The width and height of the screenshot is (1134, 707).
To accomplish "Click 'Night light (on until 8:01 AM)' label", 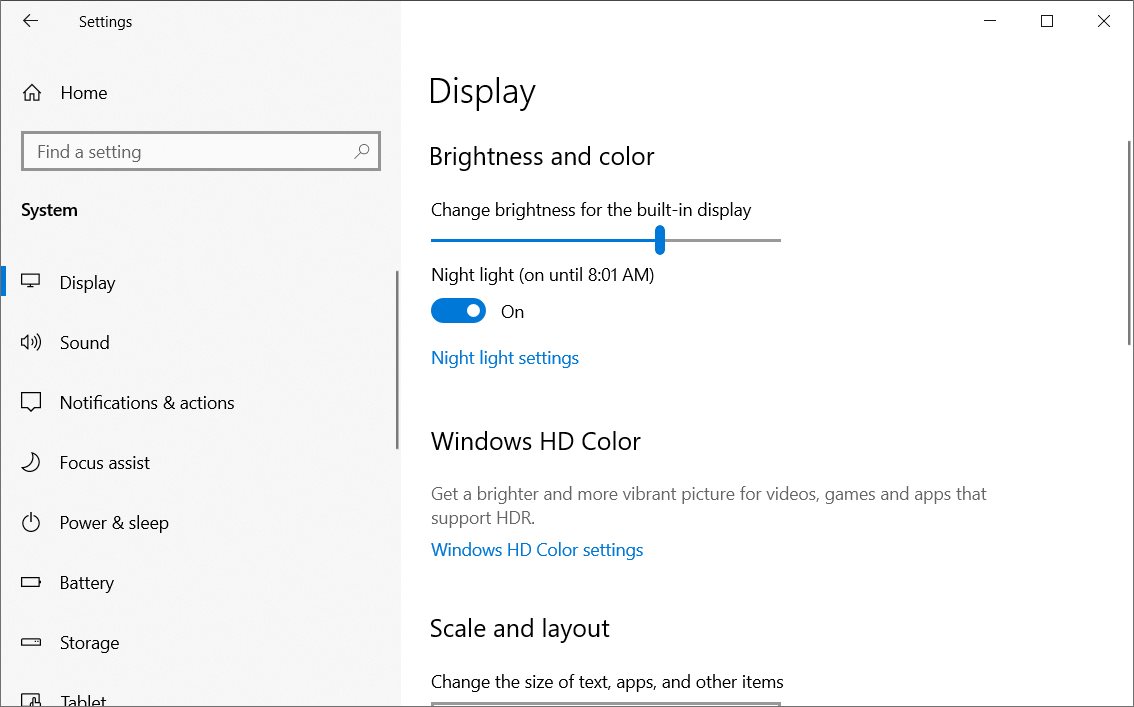I will [x=542, y=275].
